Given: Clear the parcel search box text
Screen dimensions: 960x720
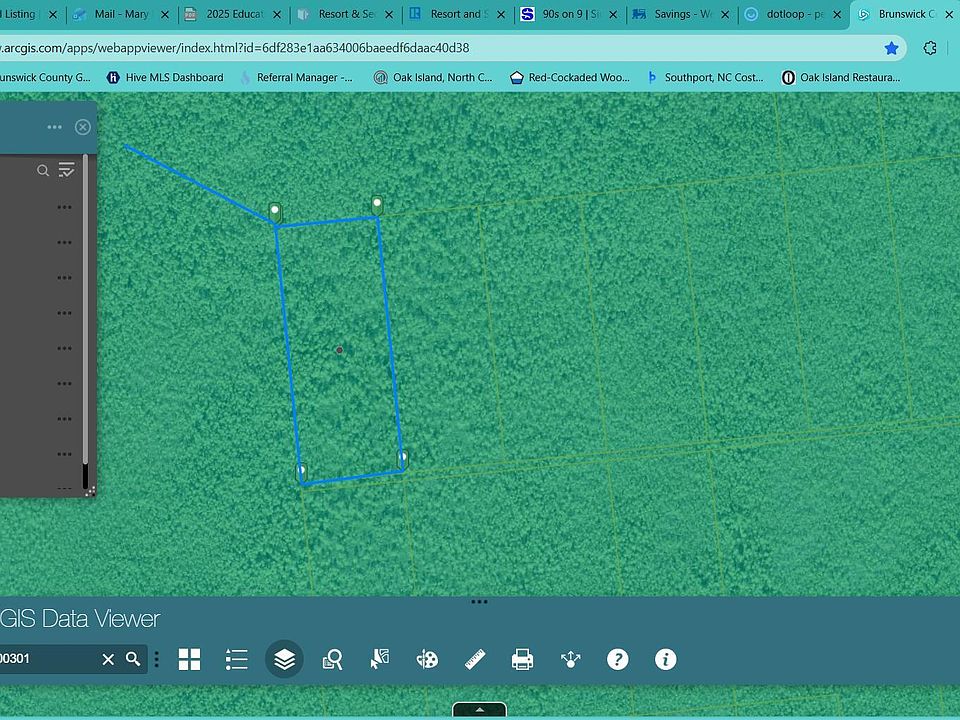Looking at the screenshot, I should point(108,659).
